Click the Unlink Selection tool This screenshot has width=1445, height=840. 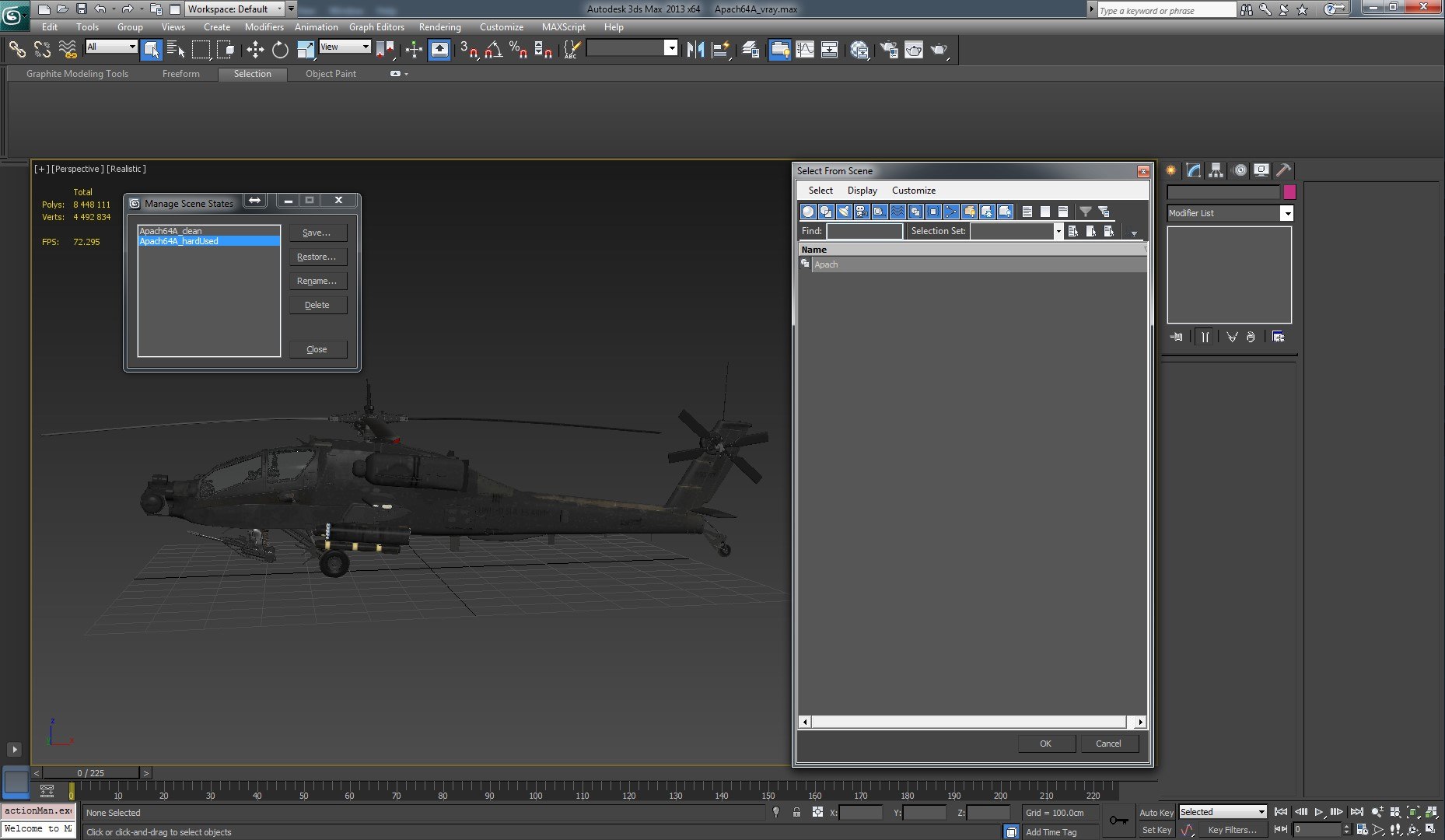click(x=42, y=50)
